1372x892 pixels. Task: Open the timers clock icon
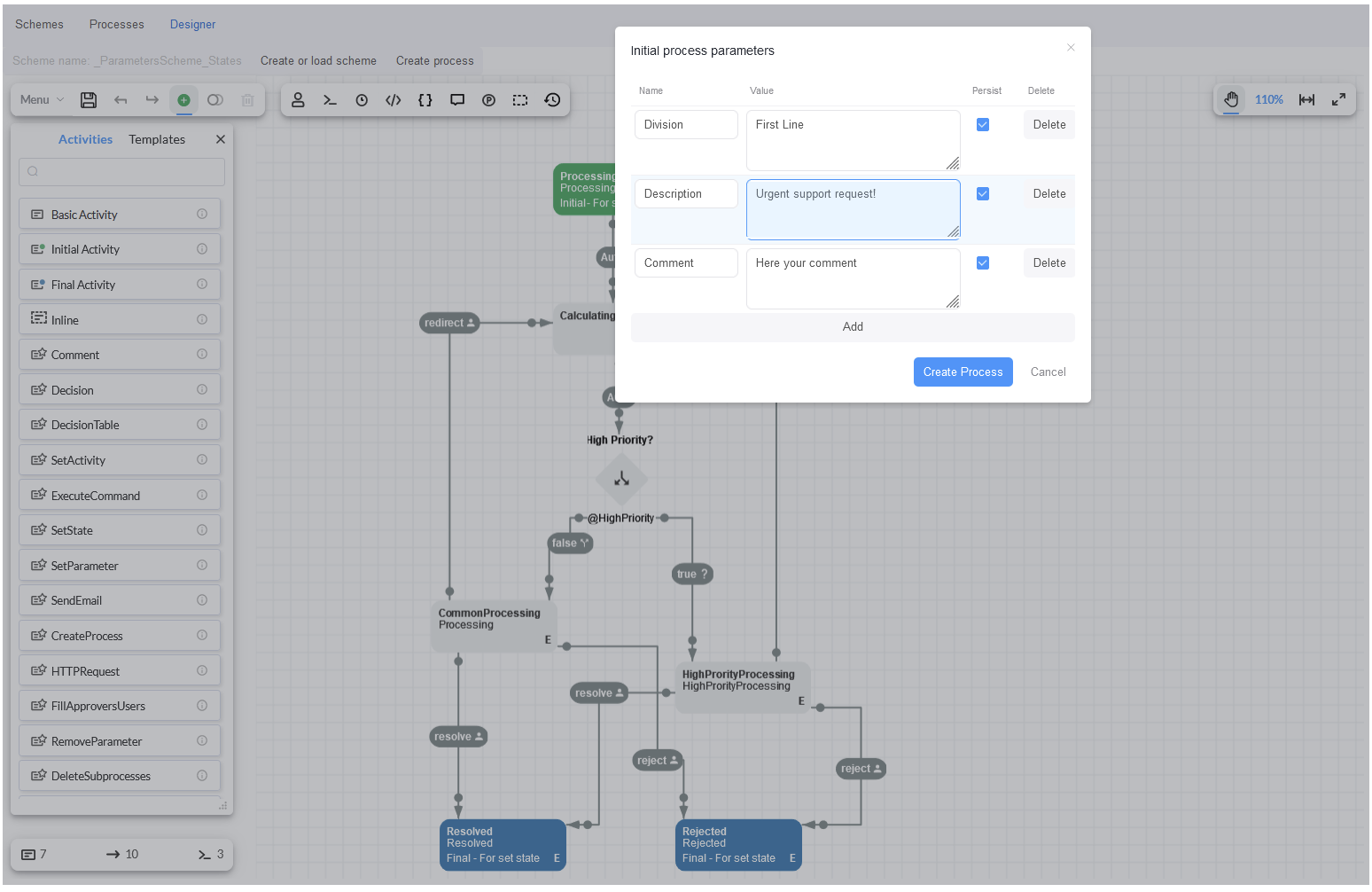pyautogui.click(x=362, y=100)
